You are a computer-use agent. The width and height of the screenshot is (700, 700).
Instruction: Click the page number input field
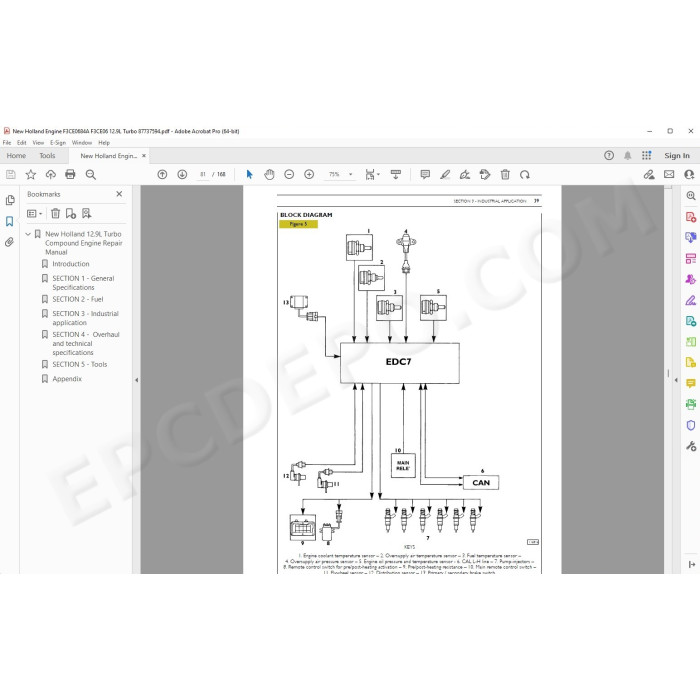203,175
